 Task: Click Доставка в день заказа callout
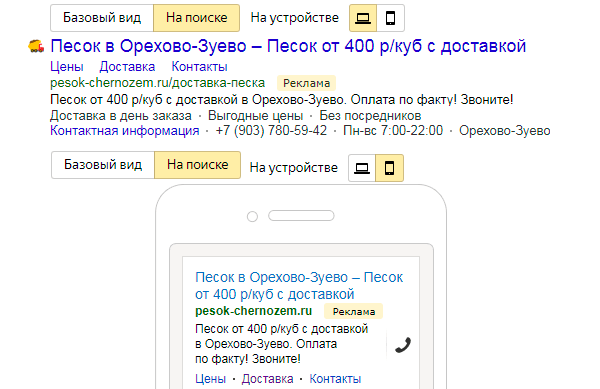pos(121,116)
